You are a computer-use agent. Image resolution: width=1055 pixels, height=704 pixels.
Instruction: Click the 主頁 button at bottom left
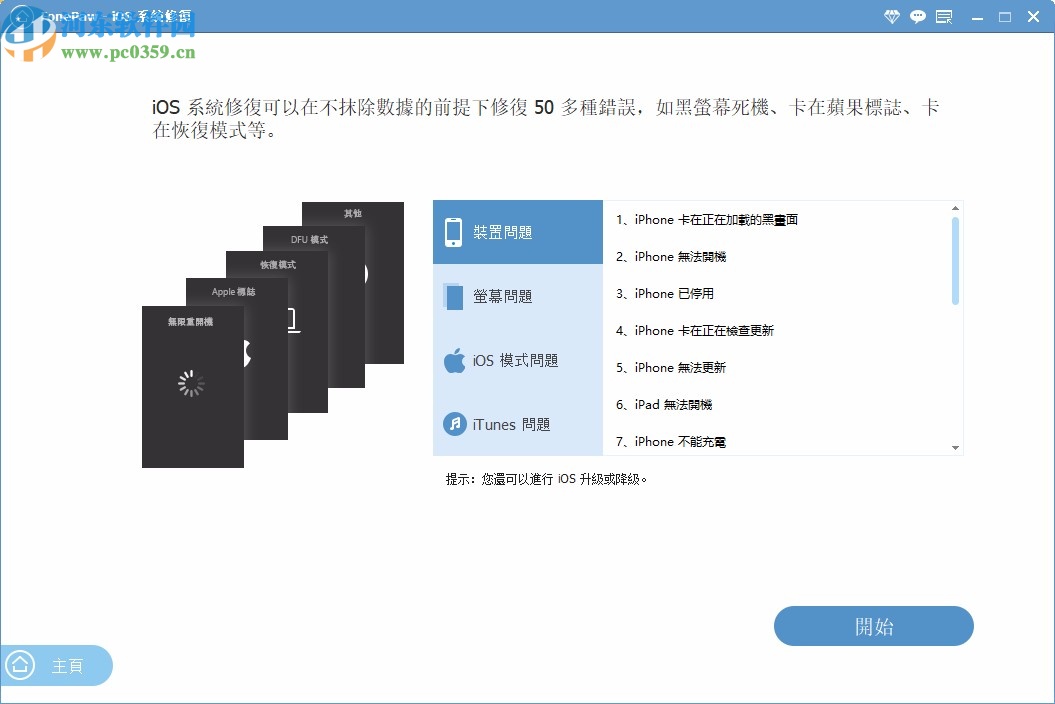pyautogui.click(x=57, y=665)
